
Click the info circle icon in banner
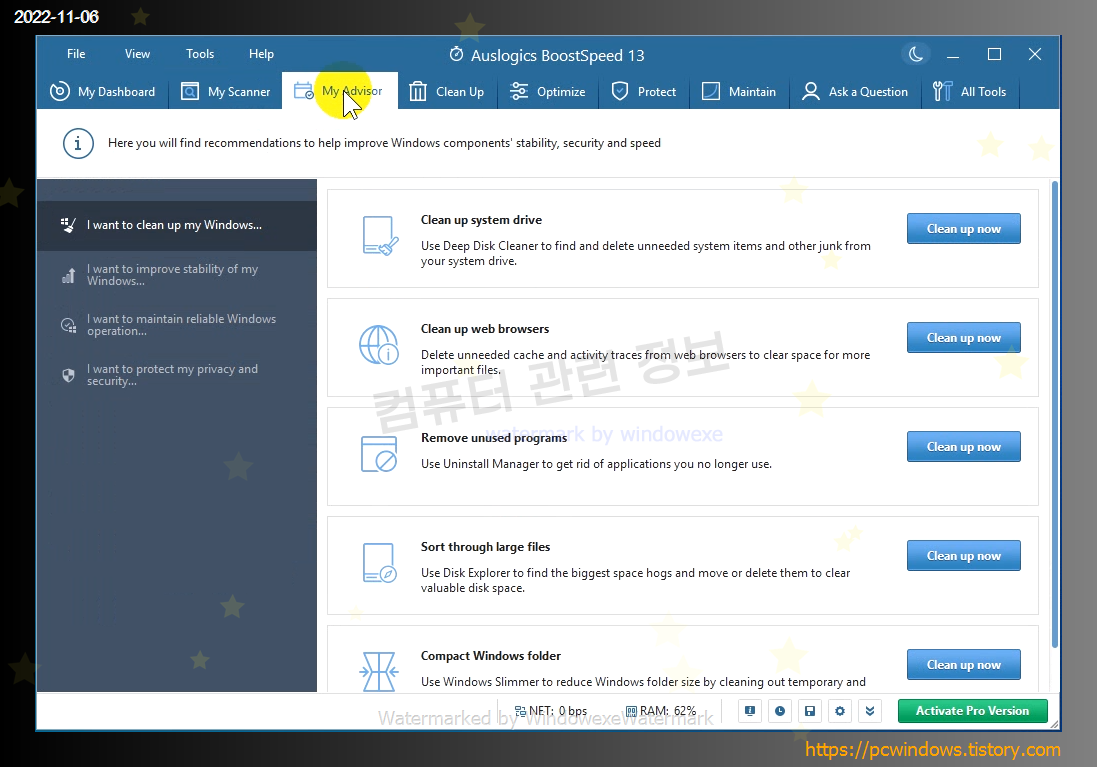[x=78, y=143]
